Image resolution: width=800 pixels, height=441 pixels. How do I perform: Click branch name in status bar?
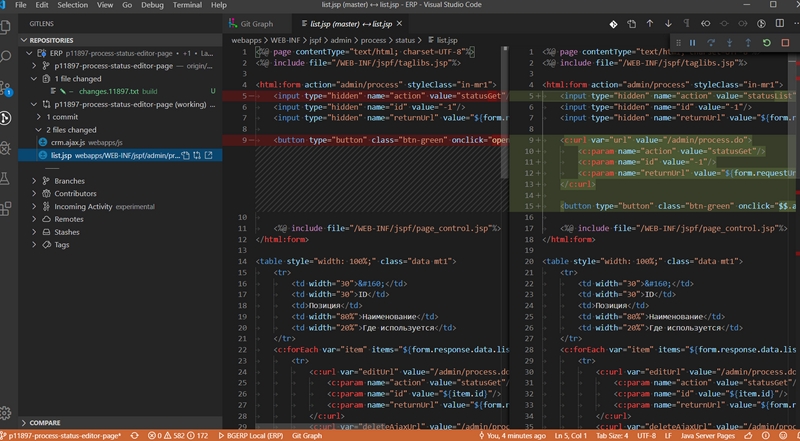click(x=66, y=436)
